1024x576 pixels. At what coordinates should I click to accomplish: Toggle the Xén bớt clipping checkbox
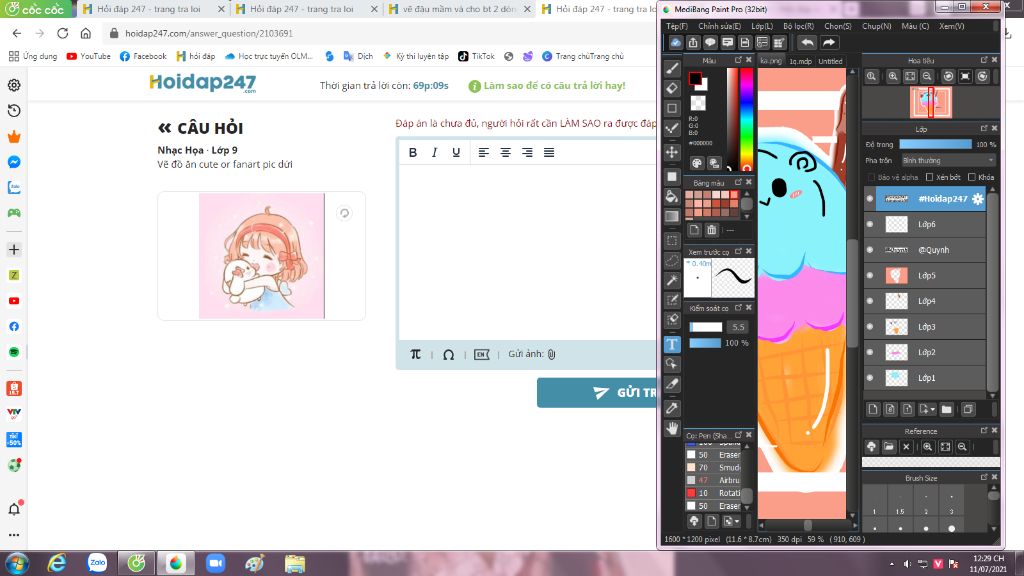929,177
